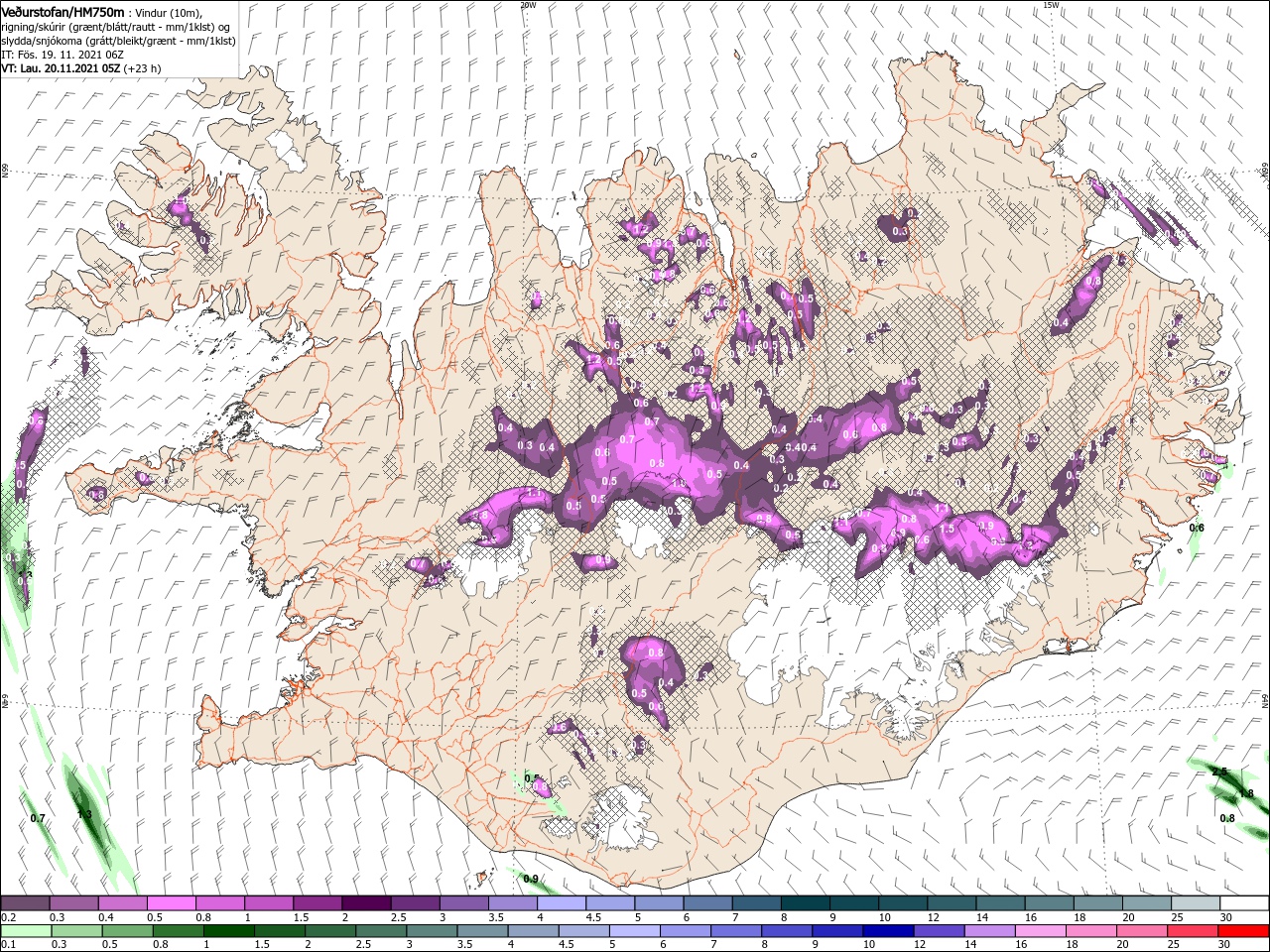This screenshot has height=952, width=1270.
Task: Click the bottom-row legend label '30'
Action: coord(1224,945)
